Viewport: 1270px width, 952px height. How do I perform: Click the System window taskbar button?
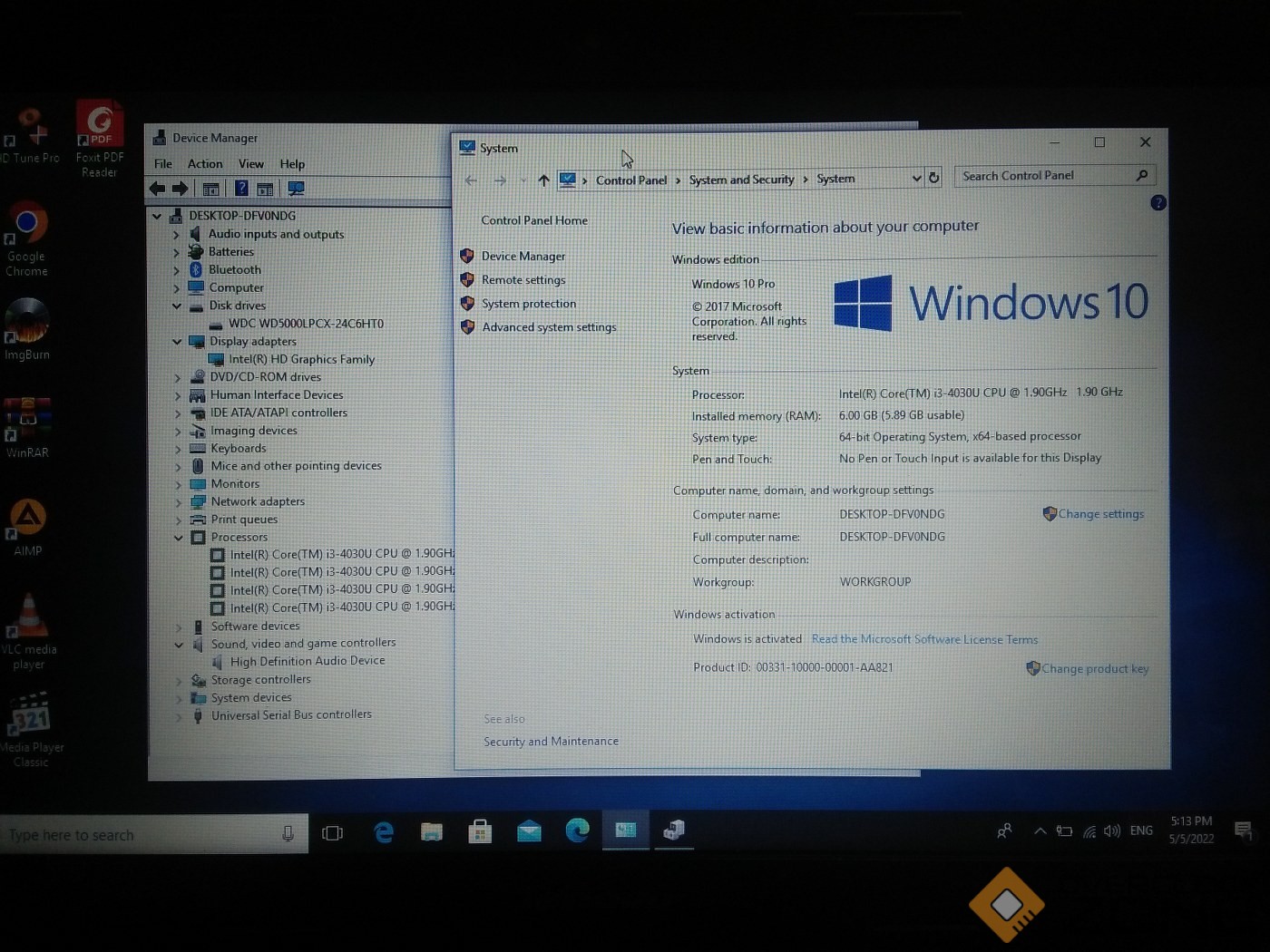(626, 830)
